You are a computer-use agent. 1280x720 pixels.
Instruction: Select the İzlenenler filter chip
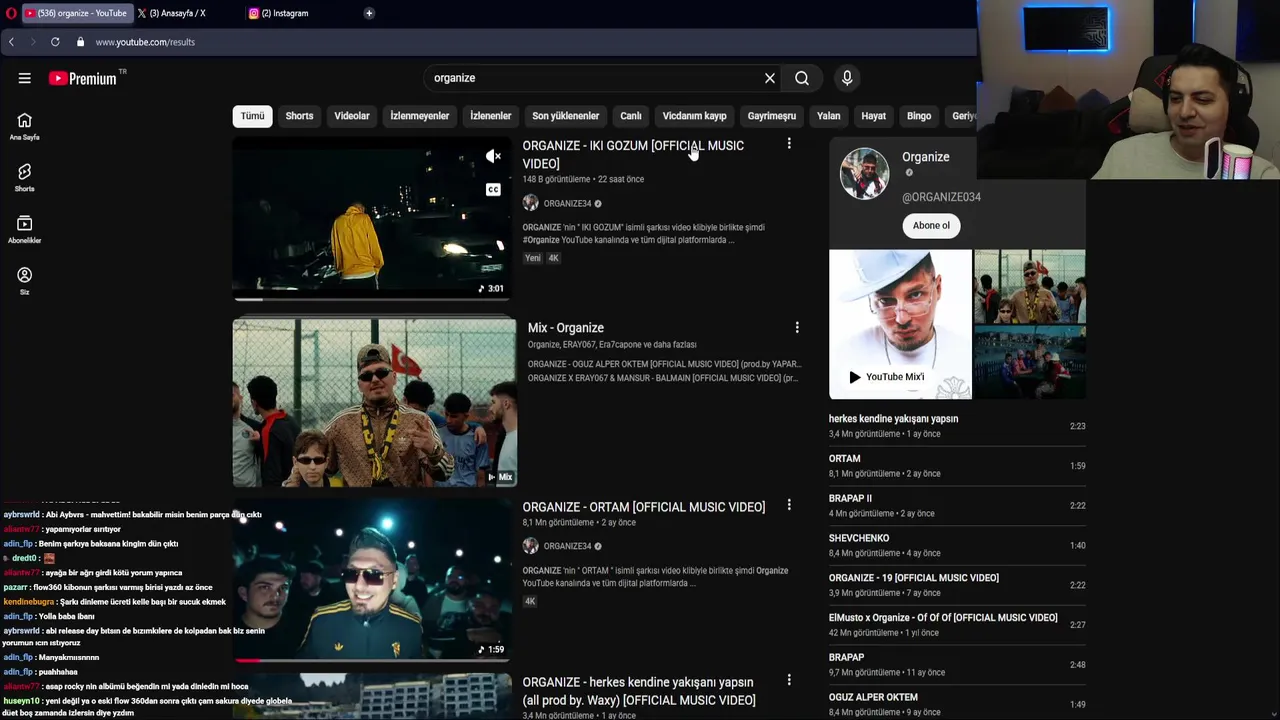coord(491,116)
